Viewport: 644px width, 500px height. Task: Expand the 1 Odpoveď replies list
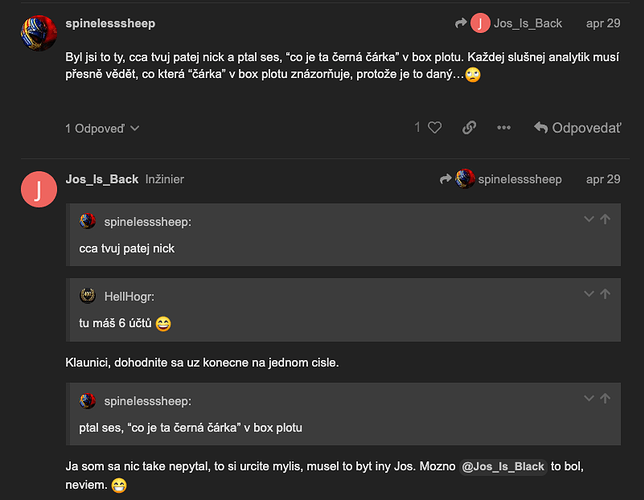coord(102,129)
